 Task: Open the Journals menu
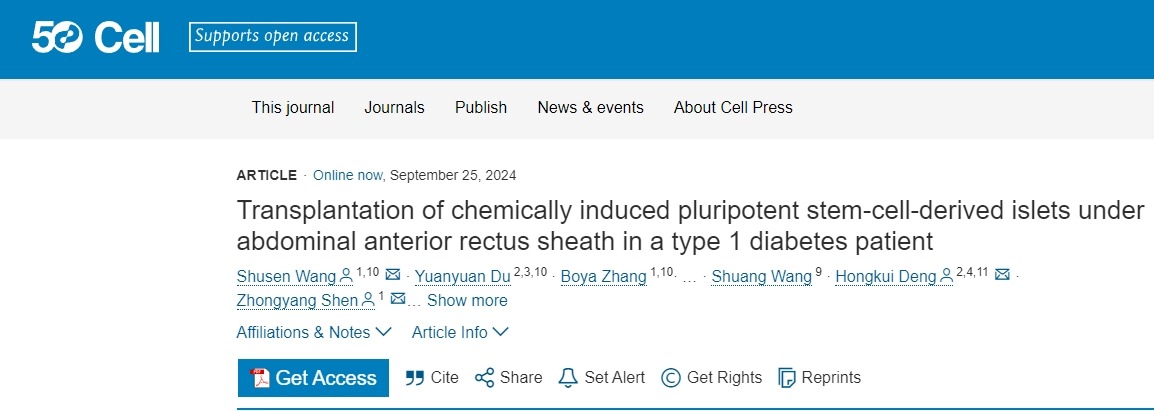pos(394,108)
